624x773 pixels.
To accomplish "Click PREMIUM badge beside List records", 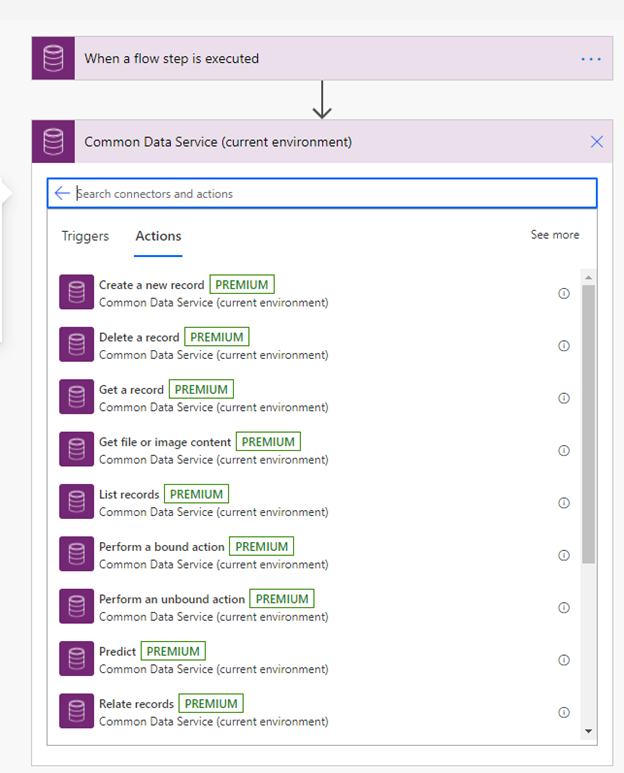I will tap(196, 494).
